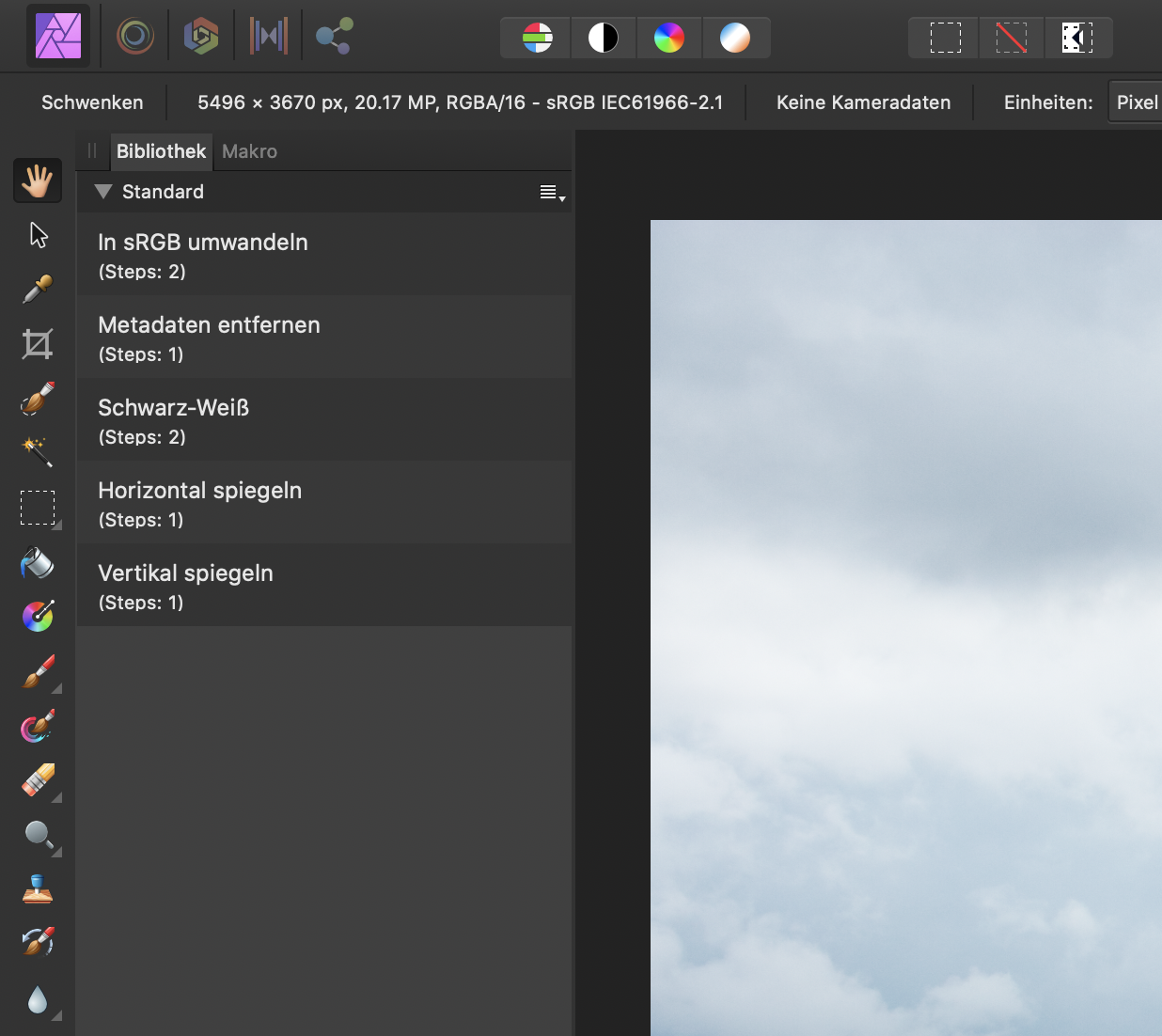Select the Move tool arrow
The height and width of the screenshot is (1036, 1162).
click(38, 235)
